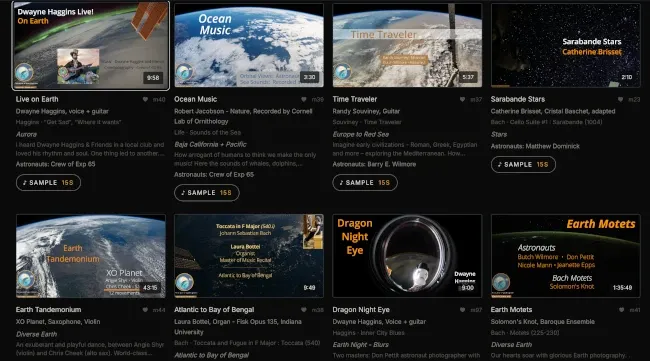Open the Ocean Music video thumbnail

point(249,46)
